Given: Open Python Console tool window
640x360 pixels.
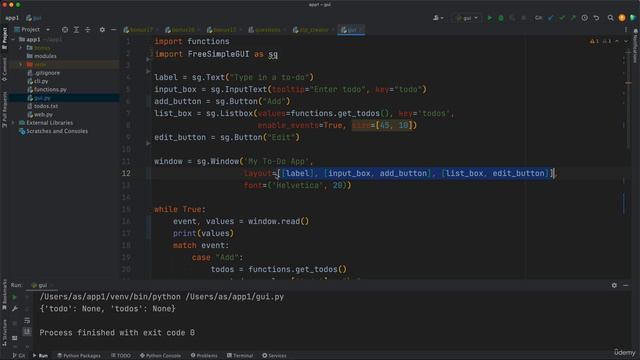Looking at the screenshot, I should coord(160,356).
